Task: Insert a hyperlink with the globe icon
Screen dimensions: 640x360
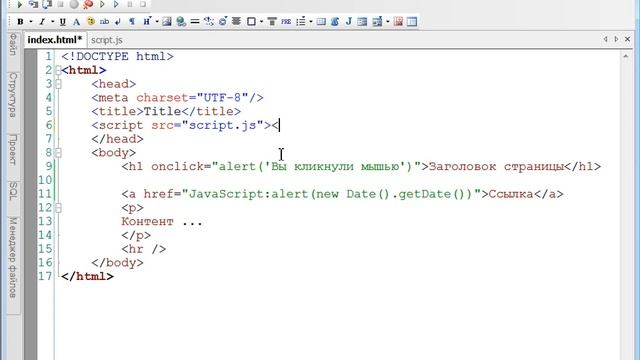Action: 181,22
